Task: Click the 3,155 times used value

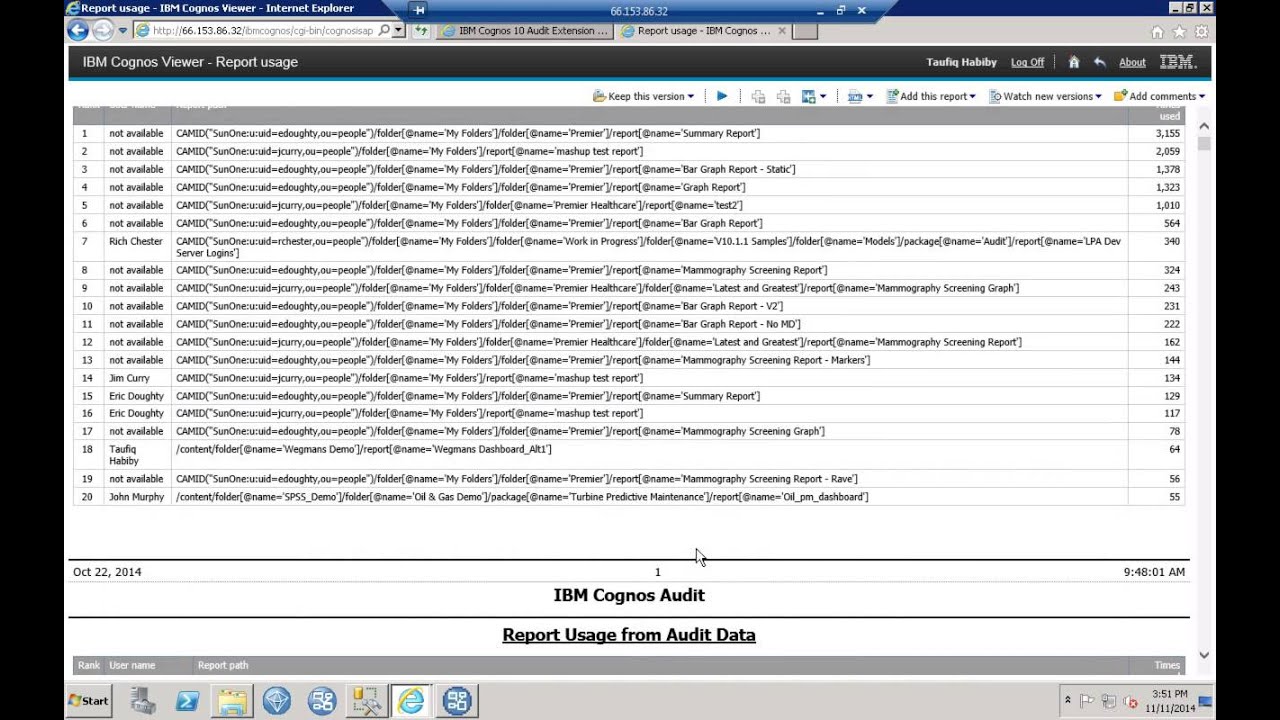Action: 1167,133
